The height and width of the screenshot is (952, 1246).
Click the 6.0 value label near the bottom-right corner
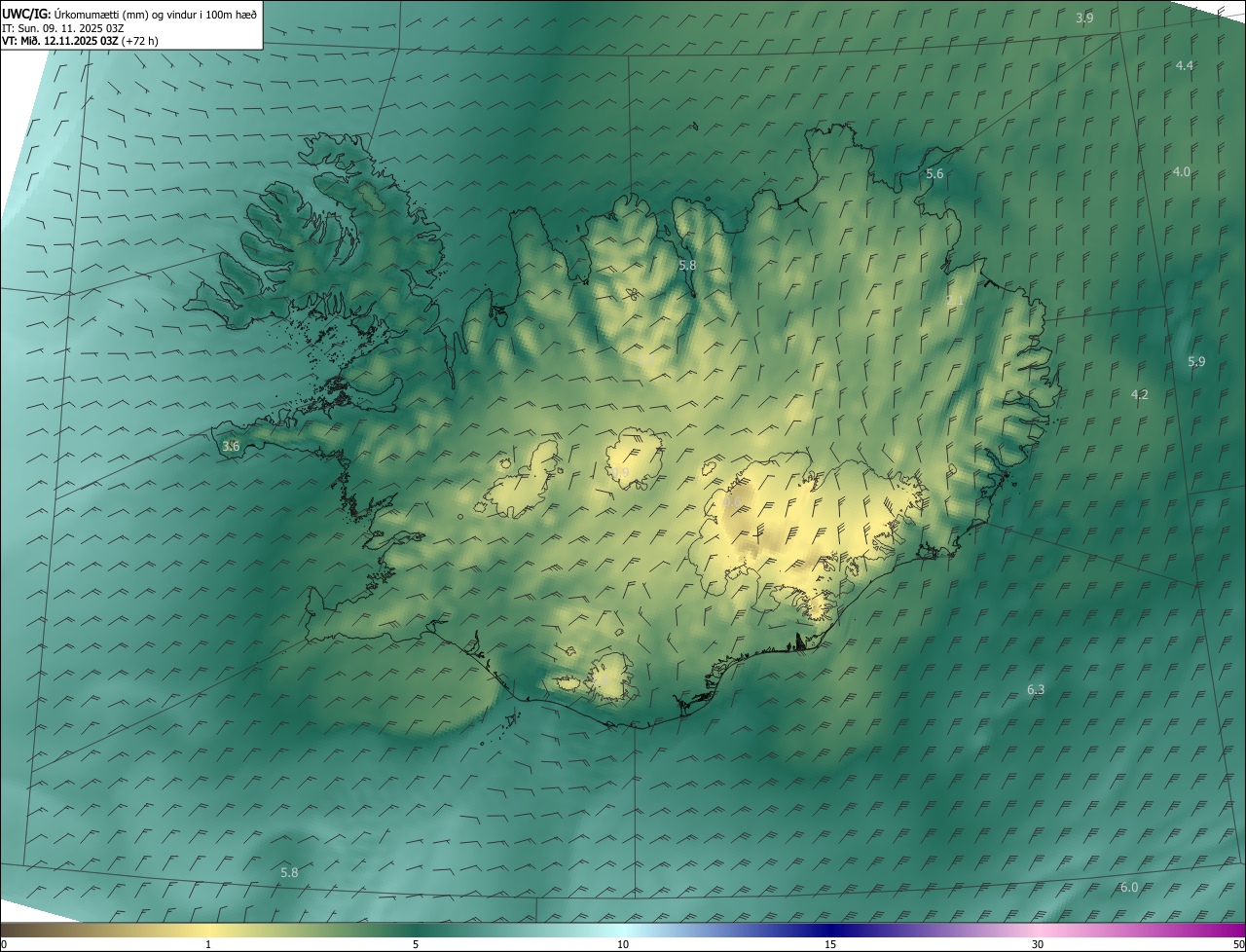[x=1129, y=887]
